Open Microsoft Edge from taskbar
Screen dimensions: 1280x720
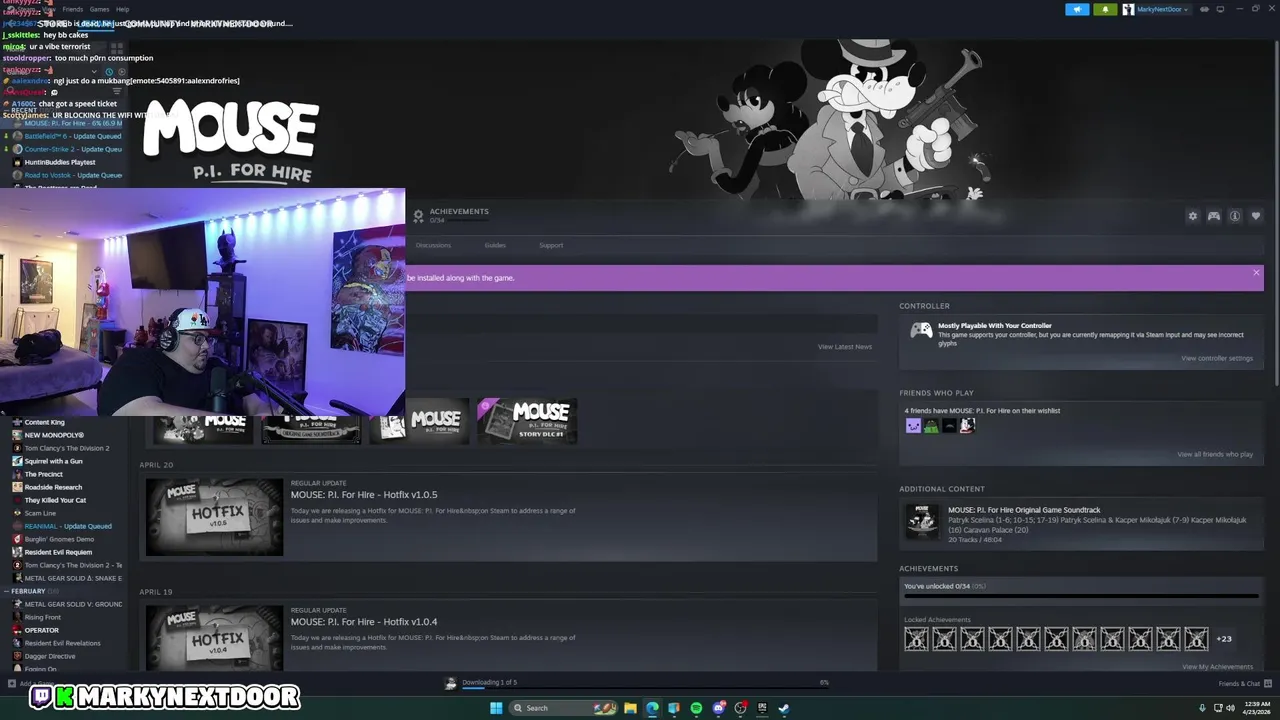pos(652,708)
